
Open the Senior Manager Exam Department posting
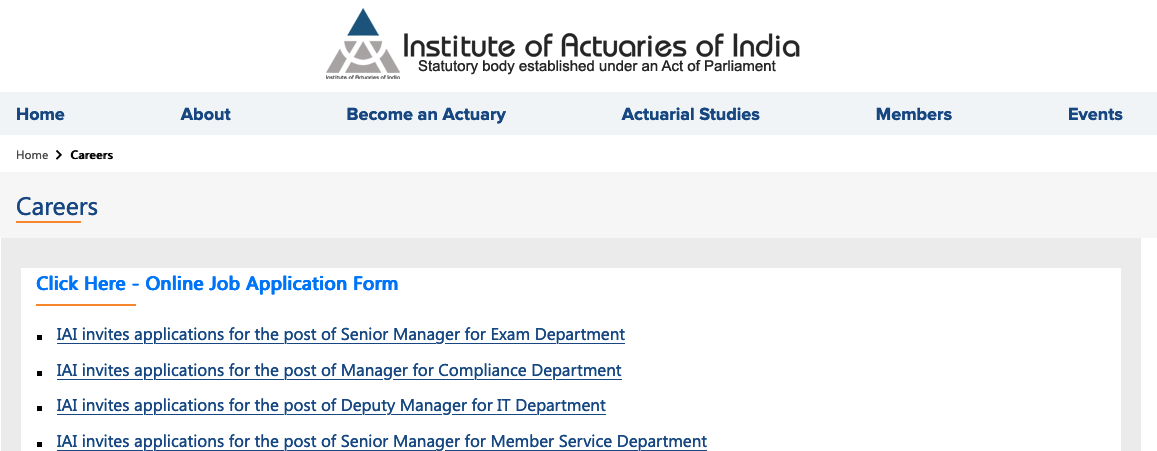point(340,334)
